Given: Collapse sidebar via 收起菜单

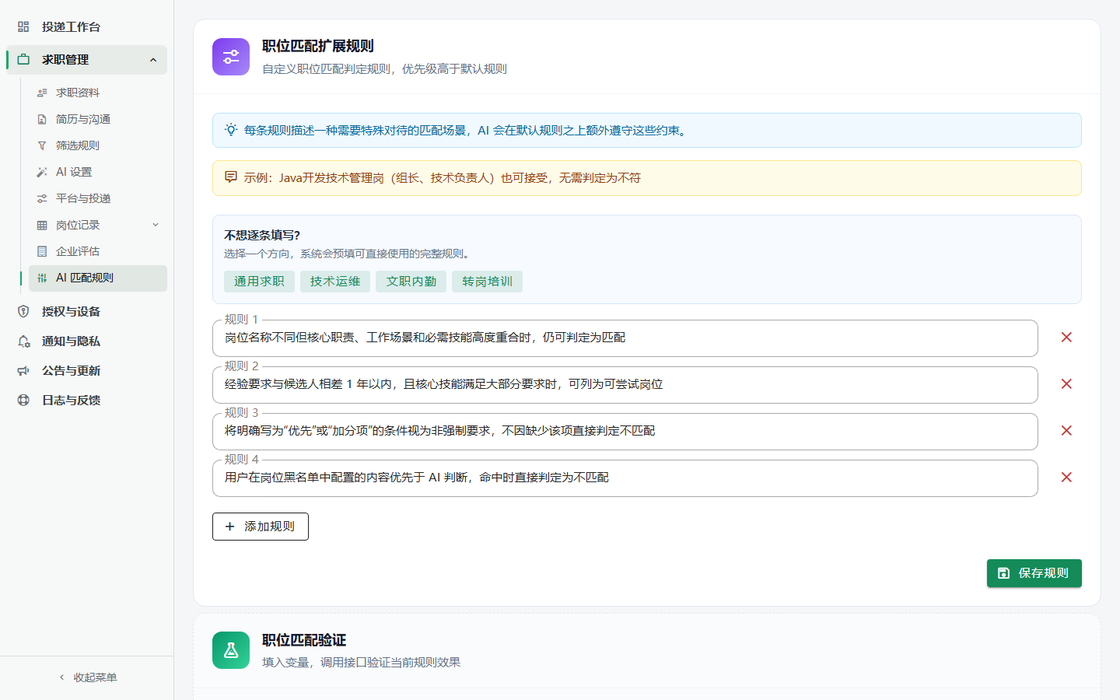Looking at the screenshot, I should click(x=86, y=677).
